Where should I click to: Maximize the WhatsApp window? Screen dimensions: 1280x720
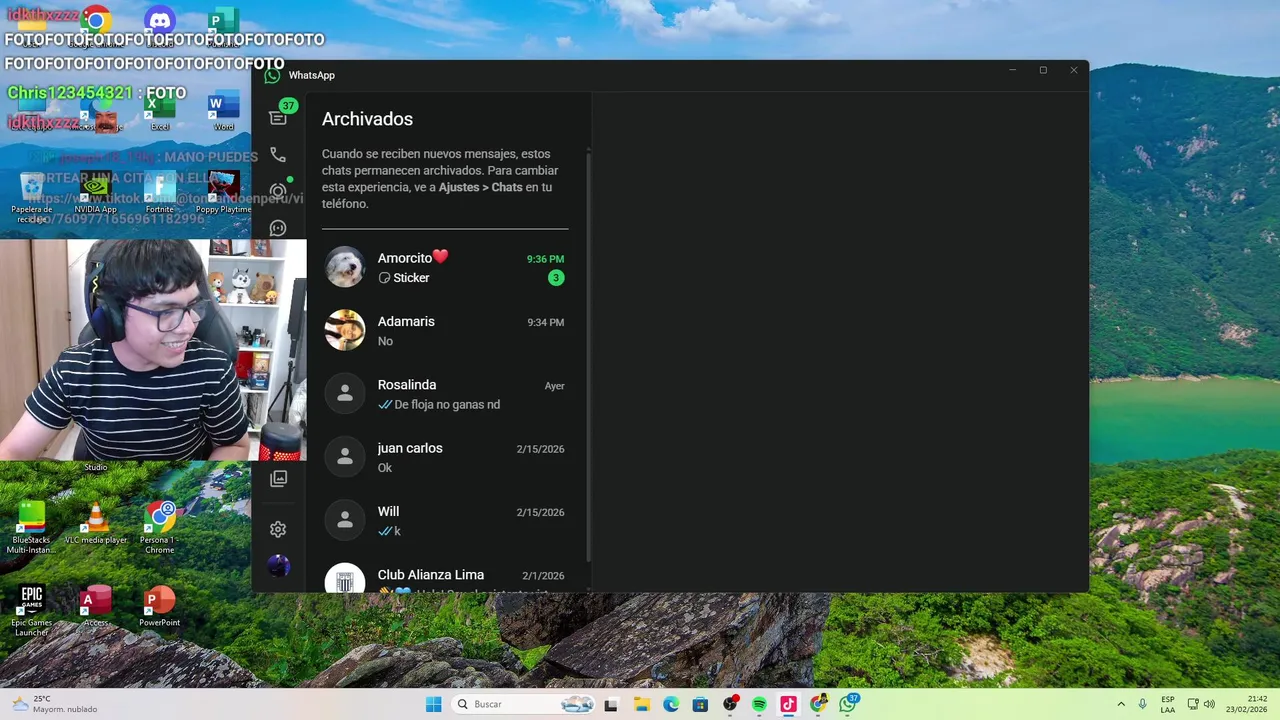click(1043, 70)
